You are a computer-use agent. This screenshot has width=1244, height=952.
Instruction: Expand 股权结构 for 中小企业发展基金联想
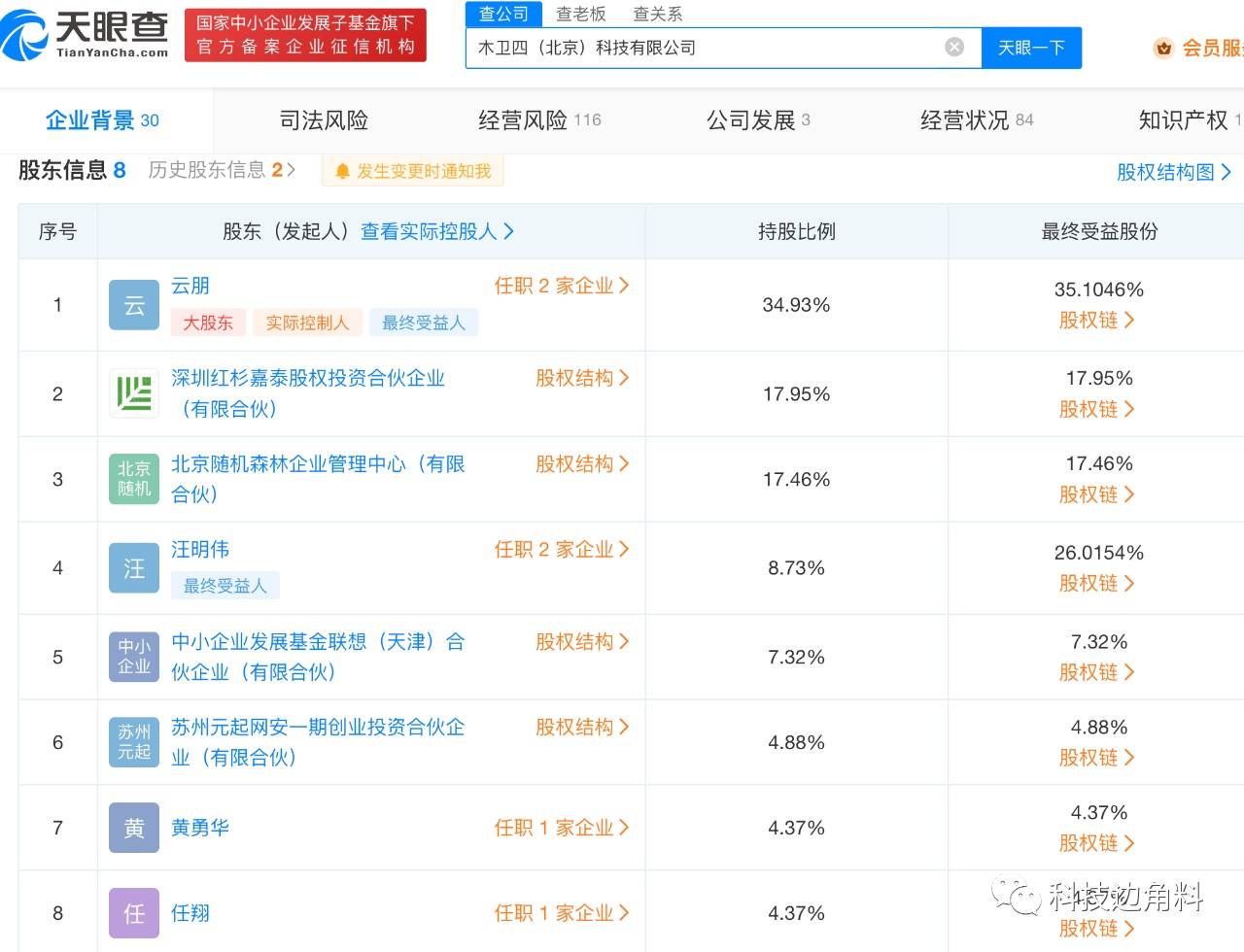tap(582, 641)
